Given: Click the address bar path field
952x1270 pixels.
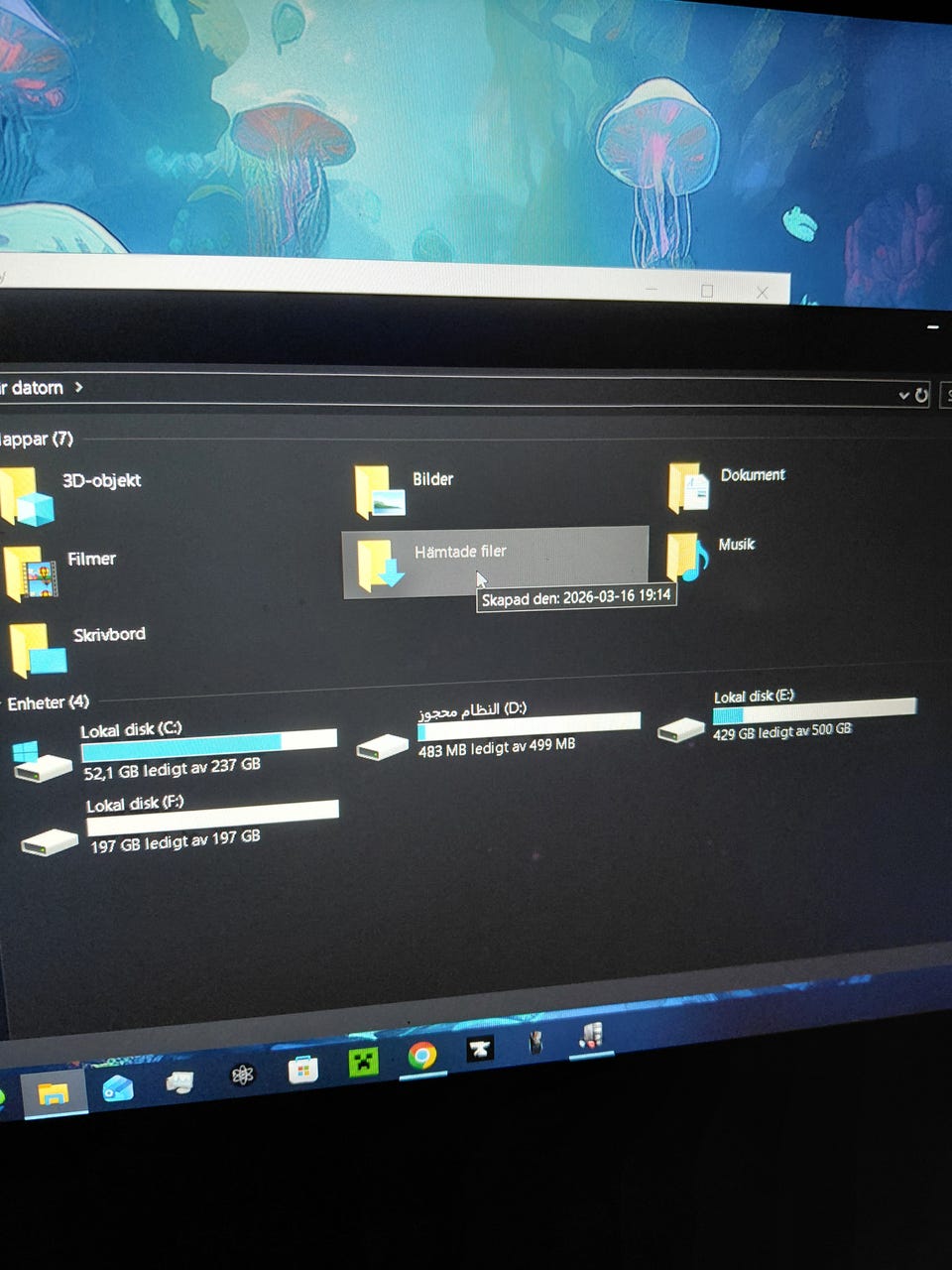Looking at the screenshot, I should coord(466,390).
